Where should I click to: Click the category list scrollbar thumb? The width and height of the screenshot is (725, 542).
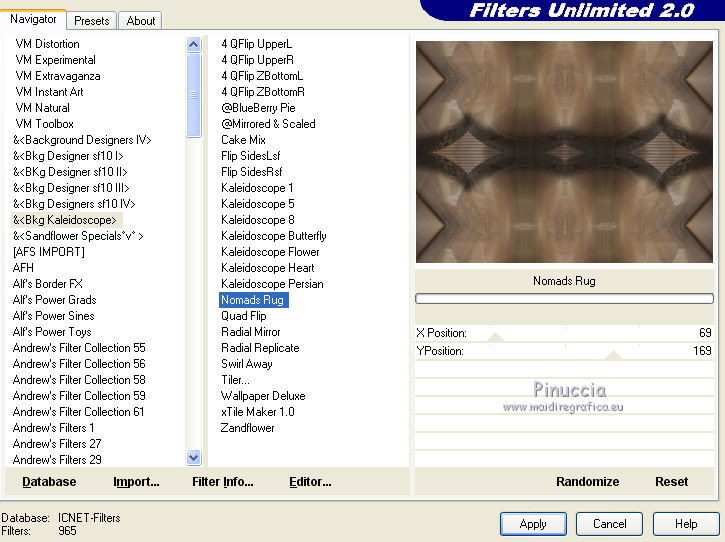tap(193, 95)
